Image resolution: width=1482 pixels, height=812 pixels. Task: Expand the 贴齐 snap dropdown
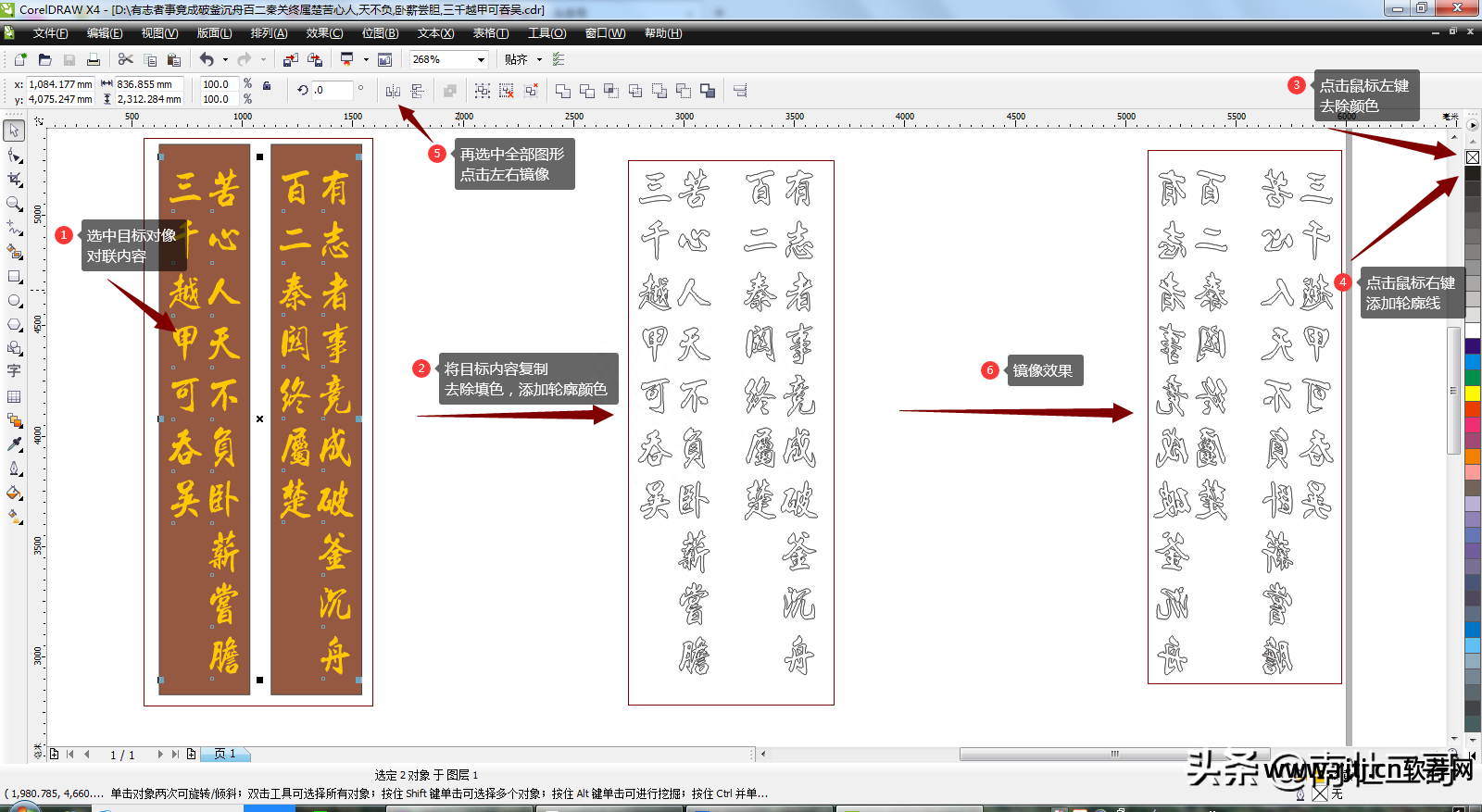539,59
